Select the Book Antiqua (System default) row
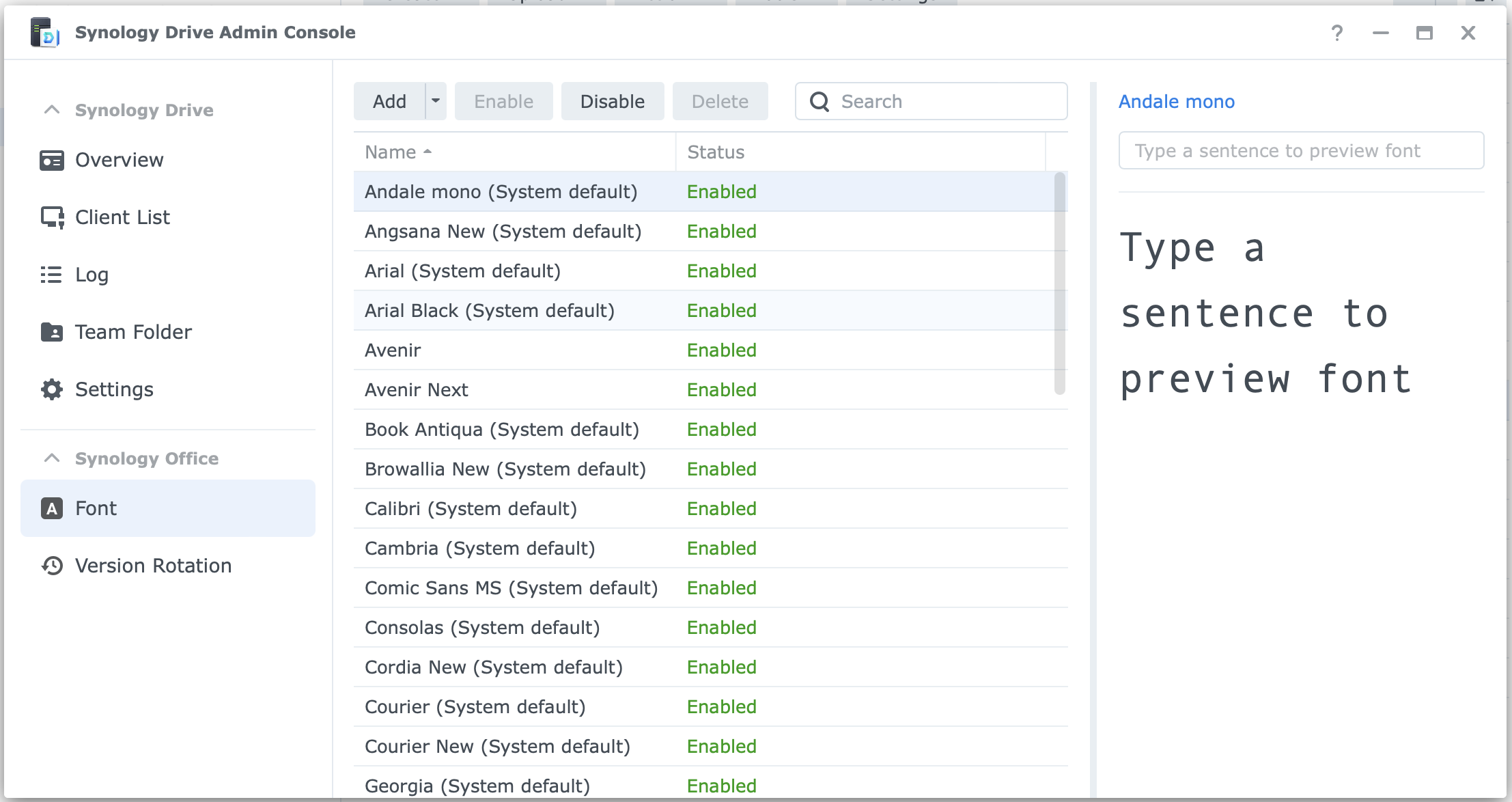1512x802 pixels. point(710,430)
